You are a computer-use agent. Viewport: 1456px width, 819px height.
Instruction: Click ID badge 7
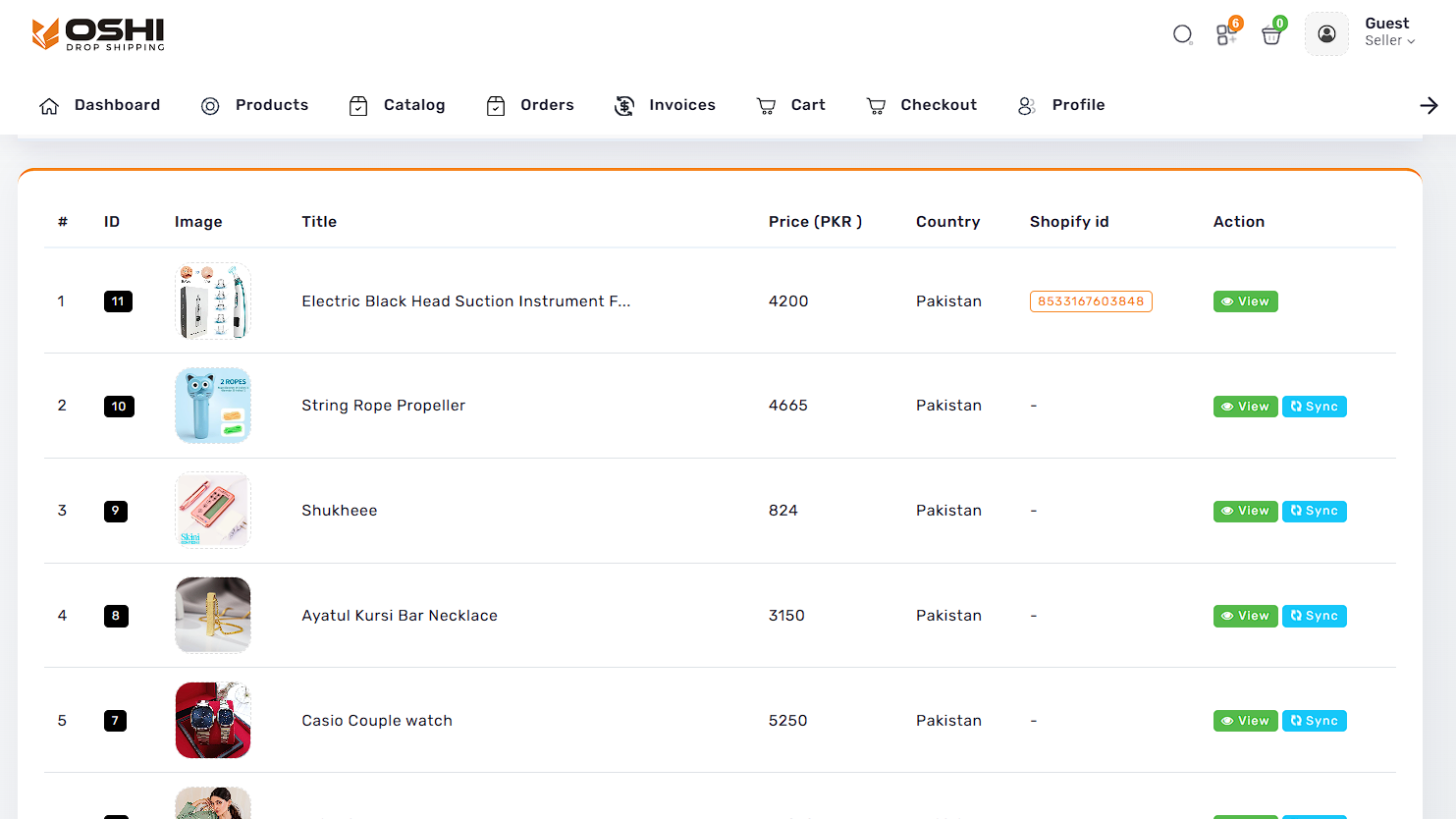(x=116, y=721)
